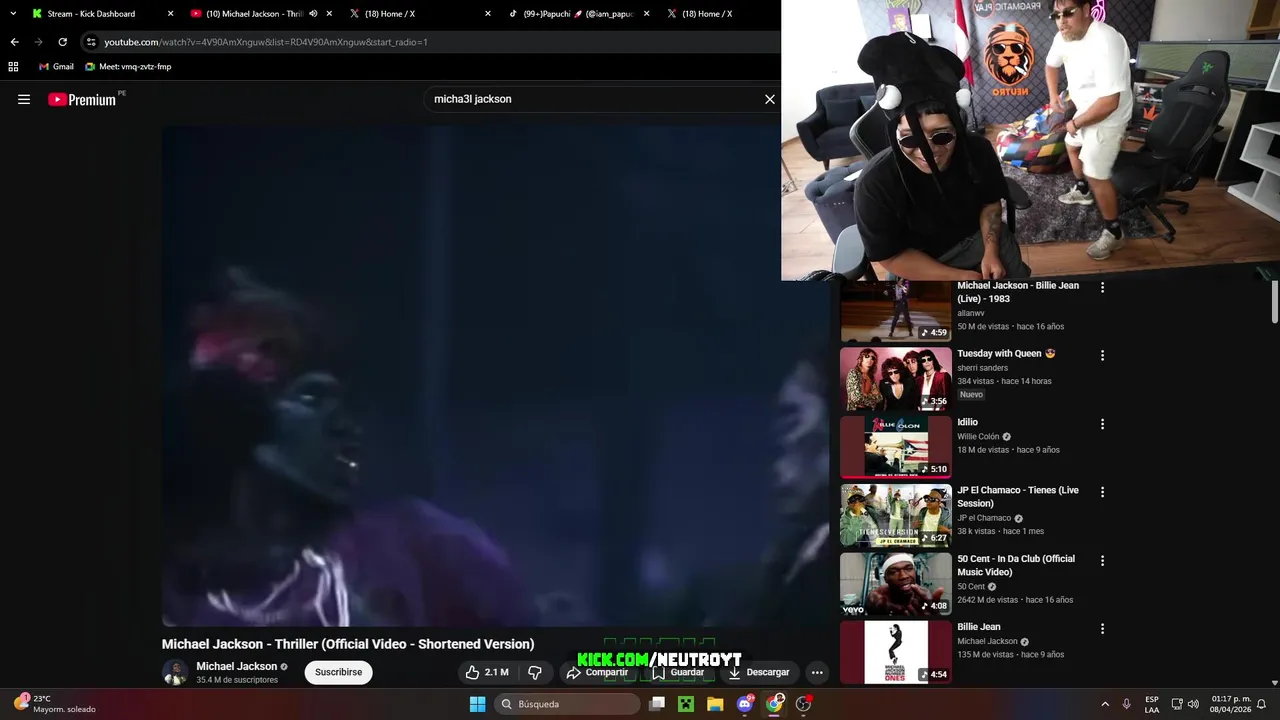Like the Thriller video

click(487, 672)
